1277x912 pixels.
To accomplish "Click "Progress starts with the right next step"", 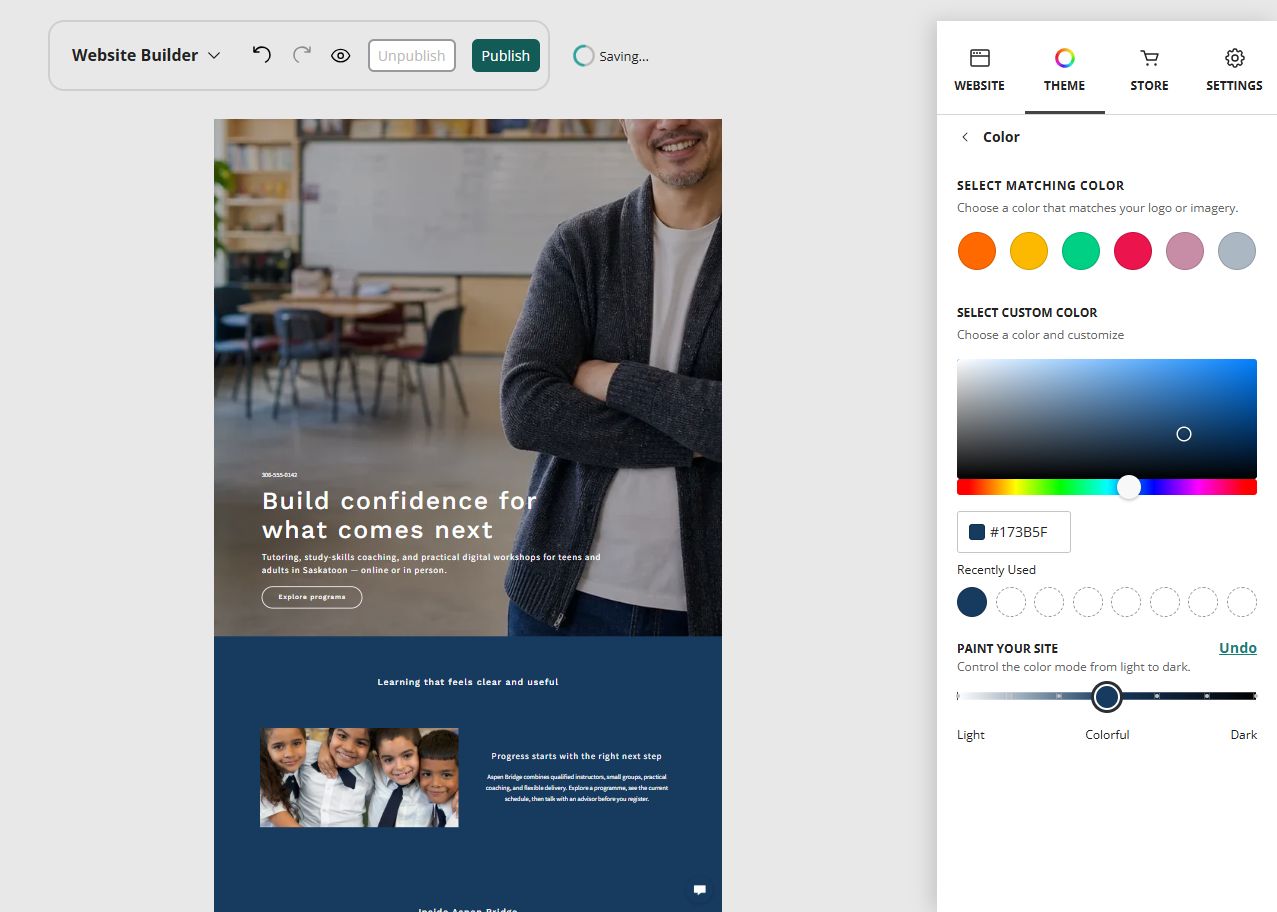I will pyautogui.click(x=576, y=756).
